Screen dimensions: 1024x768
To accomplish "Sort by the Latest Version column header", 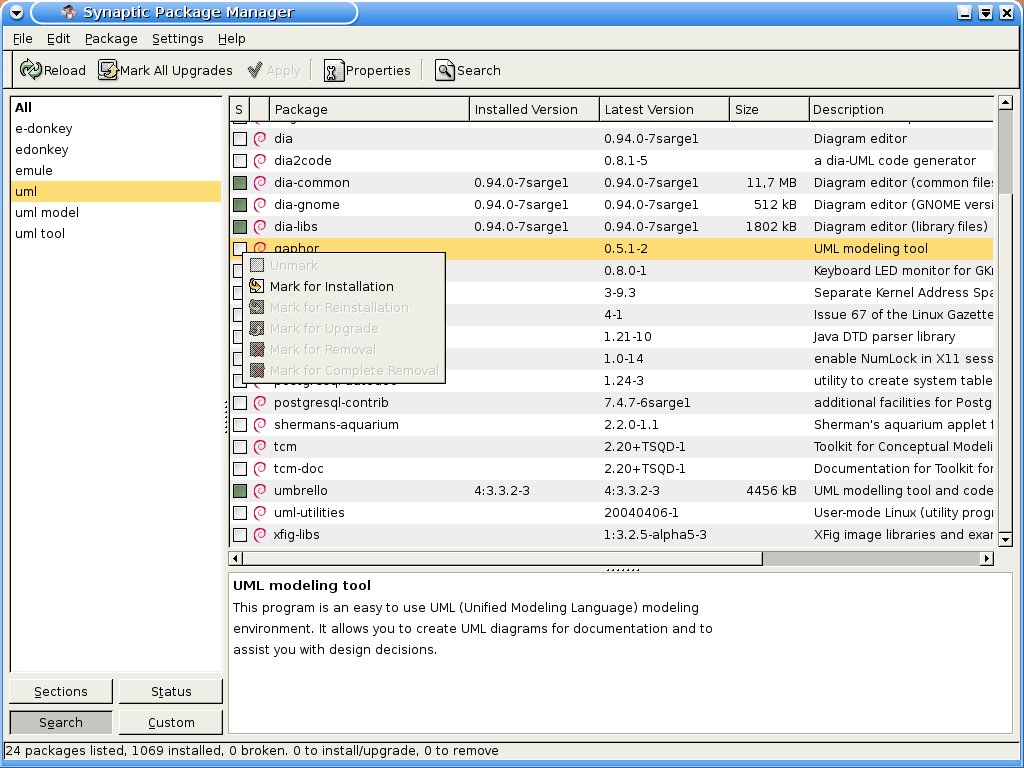I will point(664,109).
